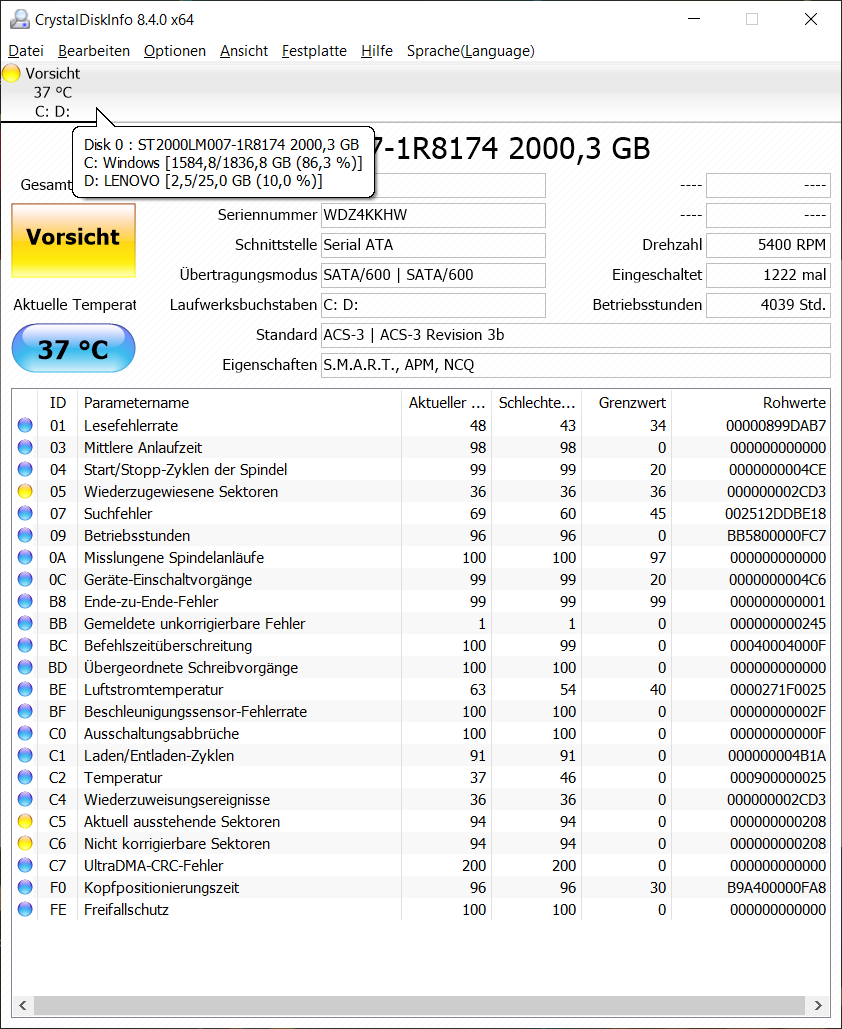Click status dot of Laden/Entladen-Zyklen row
This screenshot has height=1029, width=842.
click(x=25, y=755)
